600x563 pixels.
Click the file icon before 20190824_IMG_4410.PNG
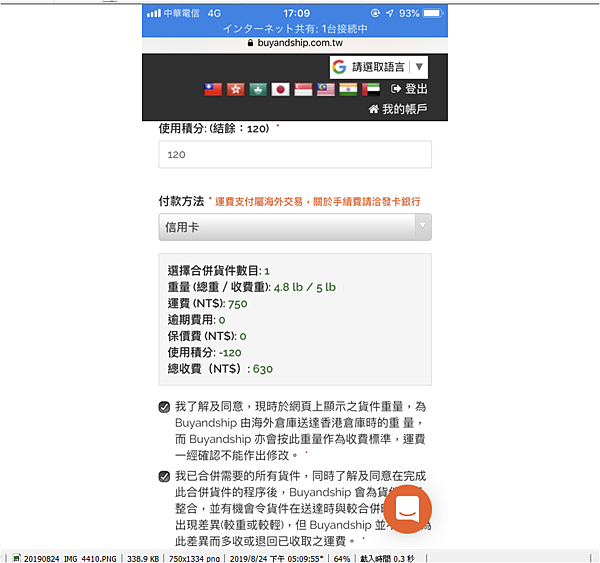pyautogui.click(x=16, y=558)
